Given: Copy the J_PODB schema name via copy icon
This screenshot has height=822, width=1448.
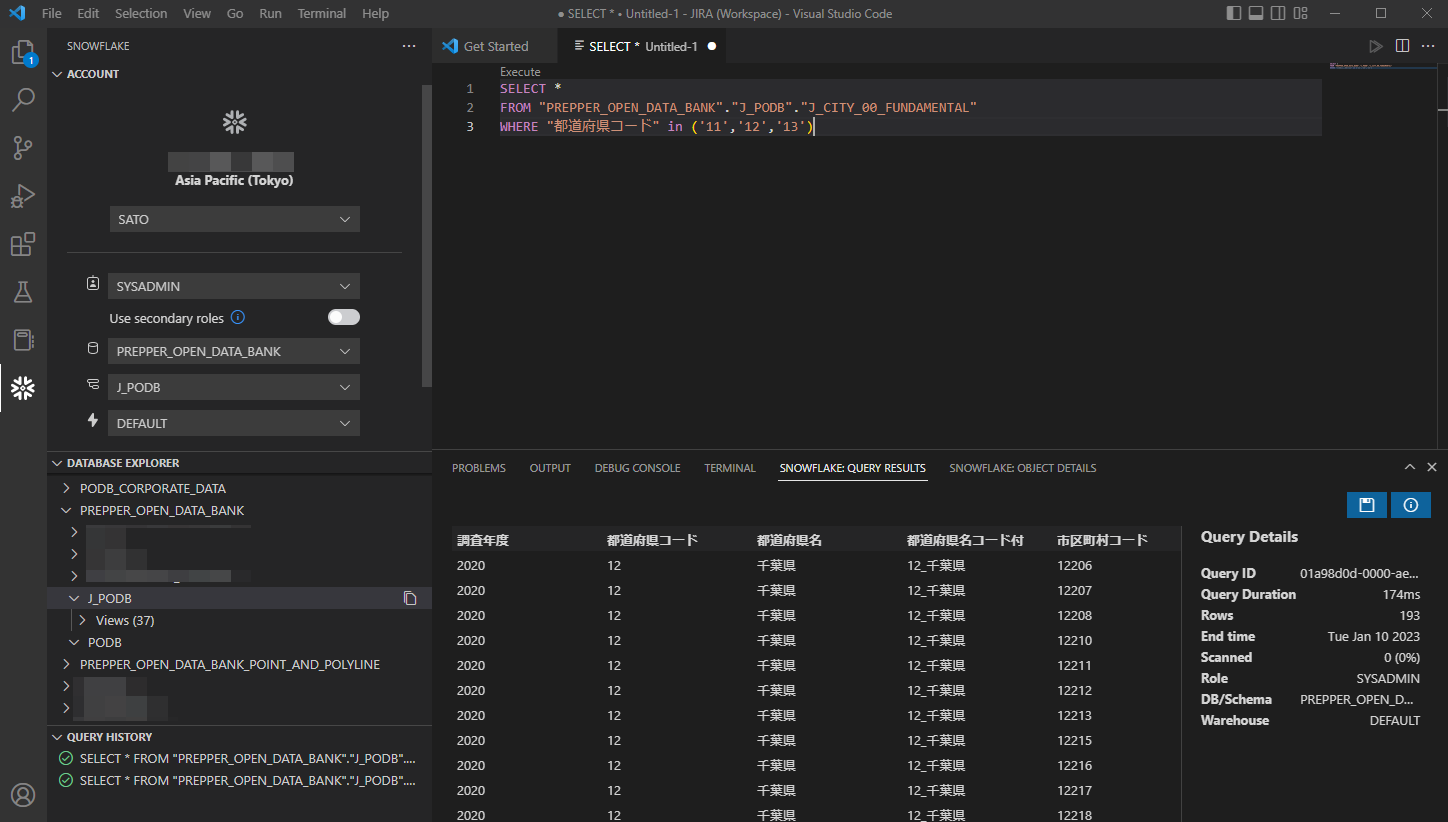Looking at the screenshot, I should point(410,597).
